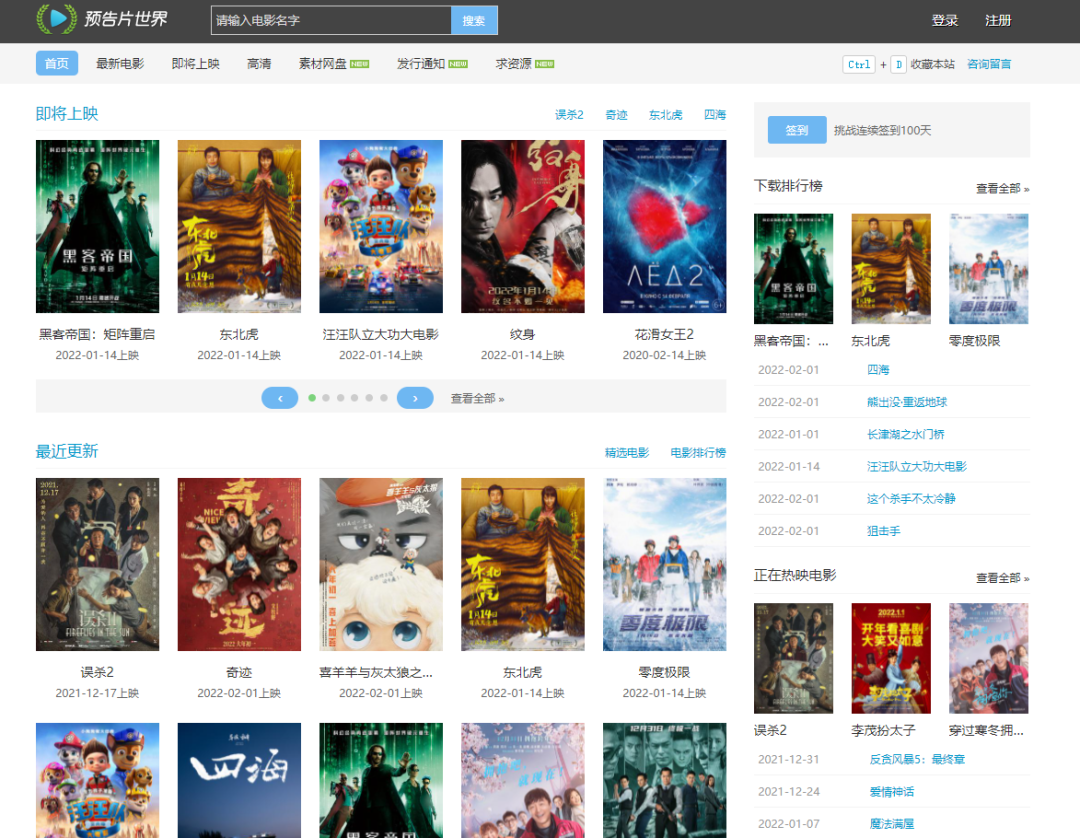Go to next carousel slide
1080x838 pixels.
pos(415,398)
